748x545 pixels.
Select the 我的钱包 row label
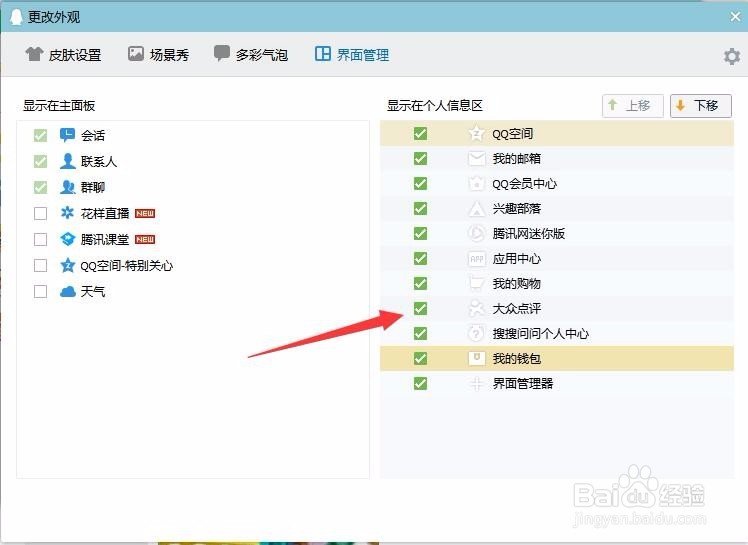point(517,358)
